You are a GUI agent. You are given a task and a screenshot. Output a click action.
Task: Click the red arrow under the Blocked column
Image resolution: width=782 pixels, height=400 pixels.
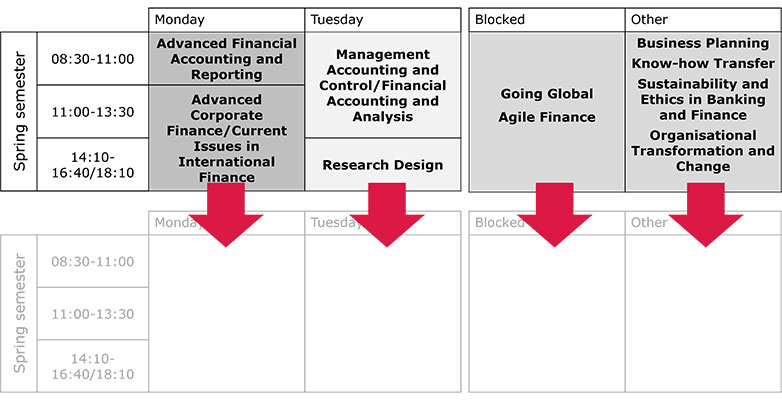(x=555, y=214)
